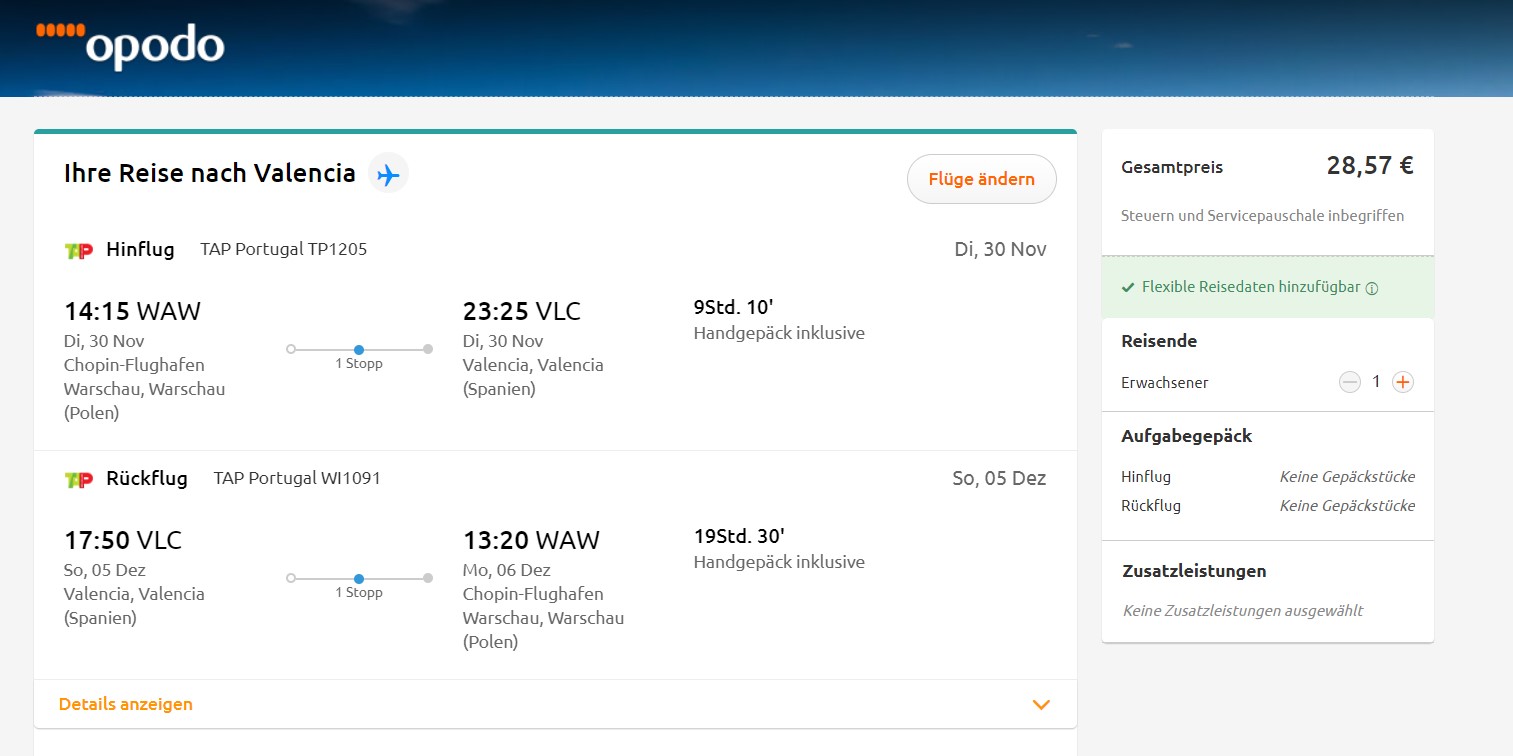Image resolution: width=1513 pixels, height=756 pixels.
Task: Increase adult travellers with plus button
Action: (x=1403, y=382)
